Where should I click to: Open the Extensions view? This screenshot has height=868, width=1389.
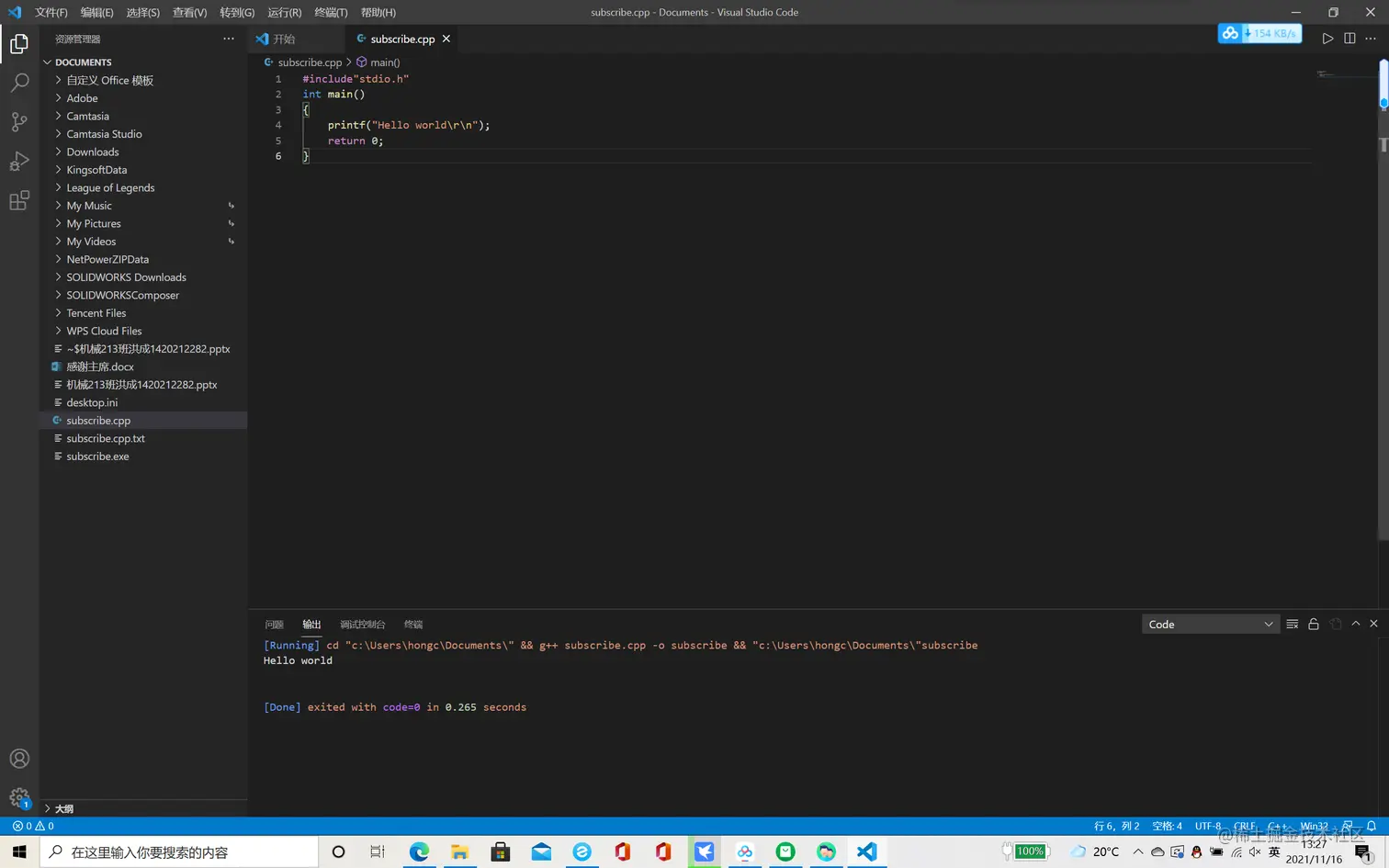(19, 200)
